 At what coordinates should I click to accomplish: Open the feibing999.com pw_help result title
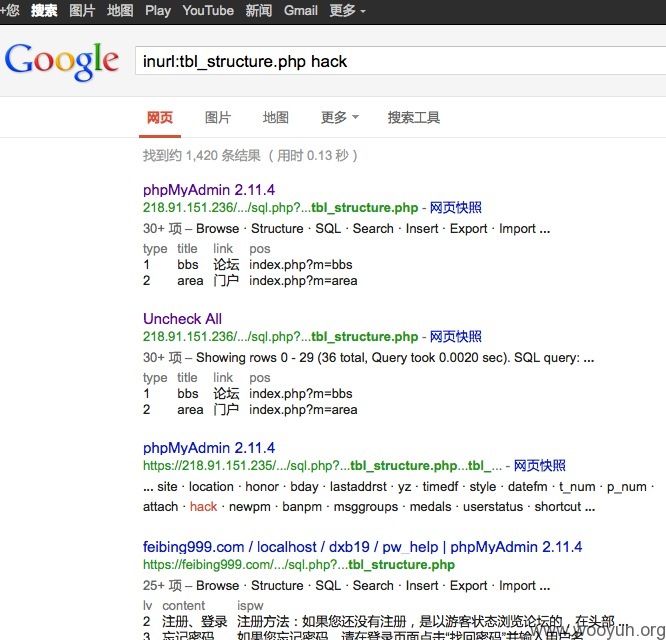[x=362, y=547]
